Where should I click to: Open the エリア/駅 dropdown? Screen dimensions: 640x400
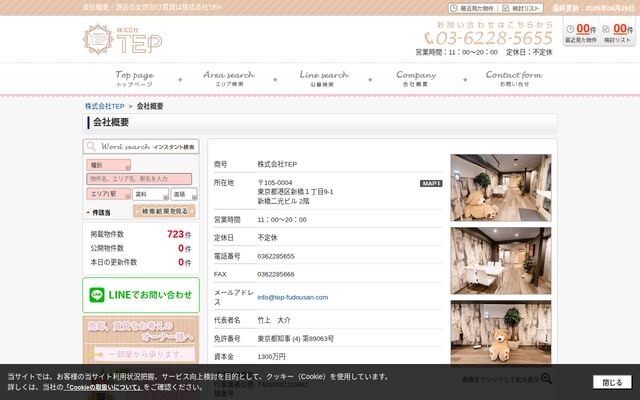(x=109, y=194)
